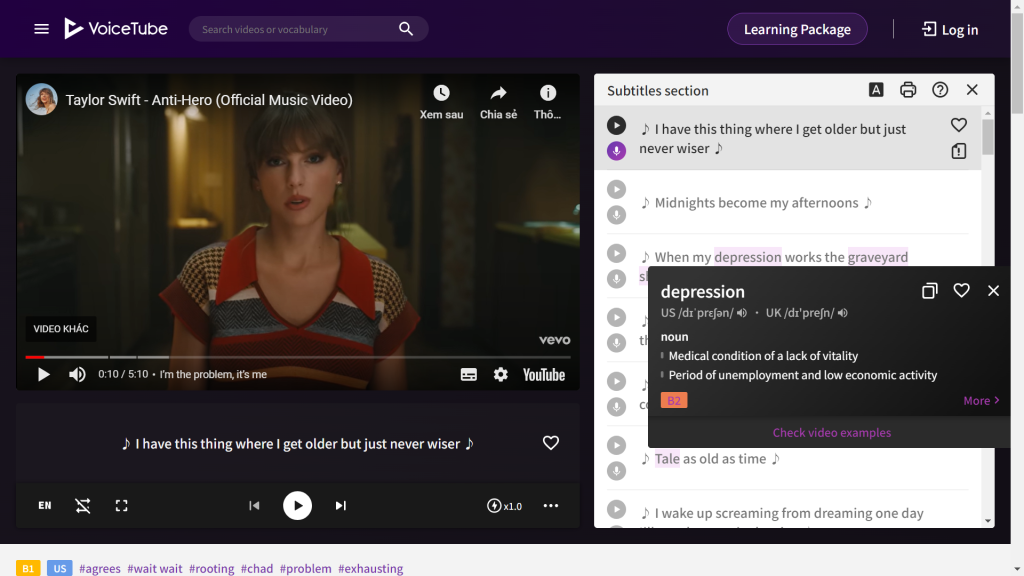Viewport: 1024px width, 576px height.
Task: Play UK pronunciation of depression
Action: pos(843,313)
